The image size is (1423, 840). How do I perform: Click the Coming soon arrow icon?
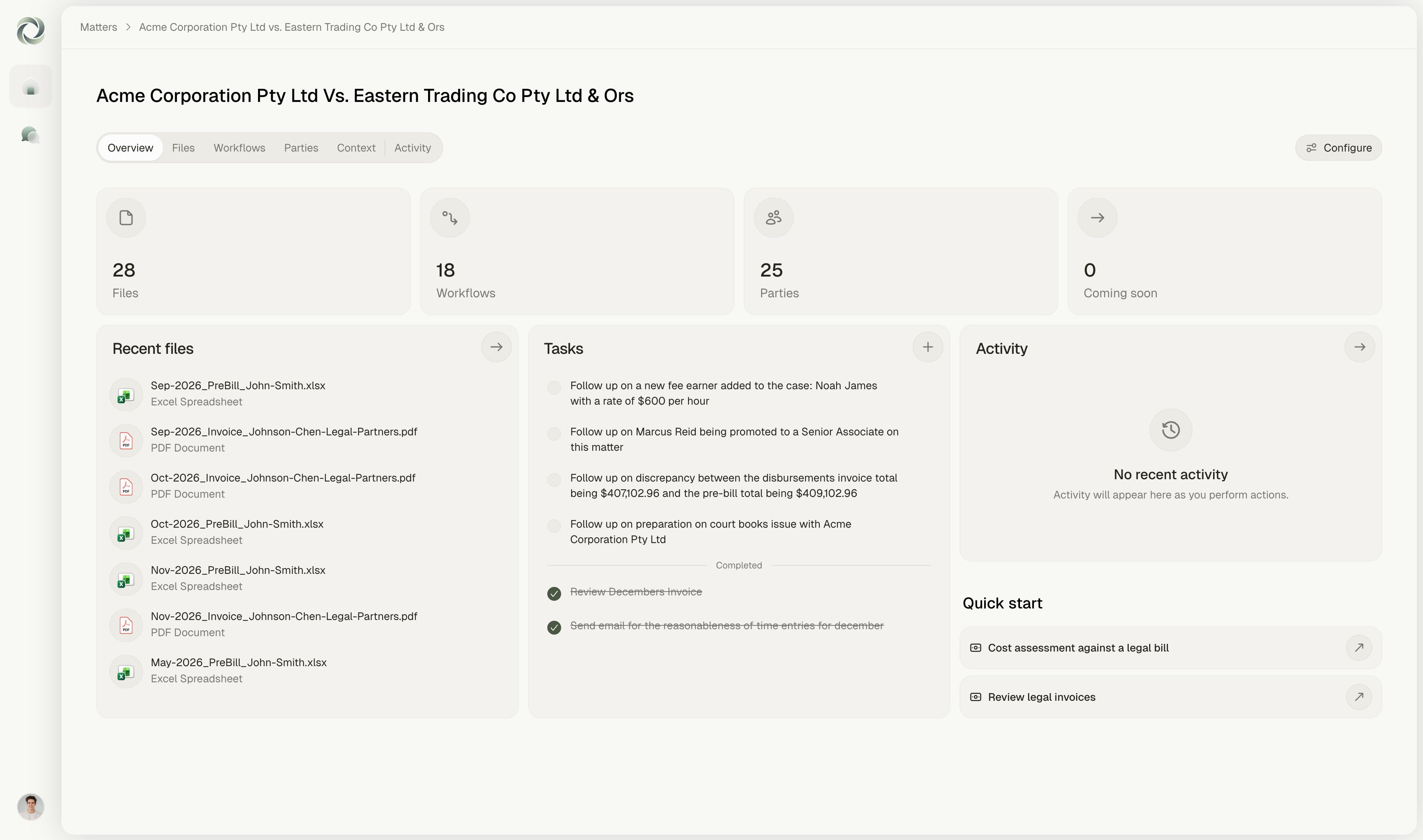coord(1097,218)
